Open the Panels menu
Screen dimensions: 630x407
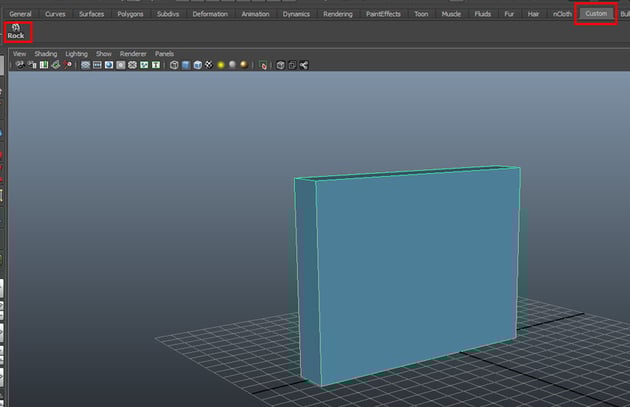[164, 53]
